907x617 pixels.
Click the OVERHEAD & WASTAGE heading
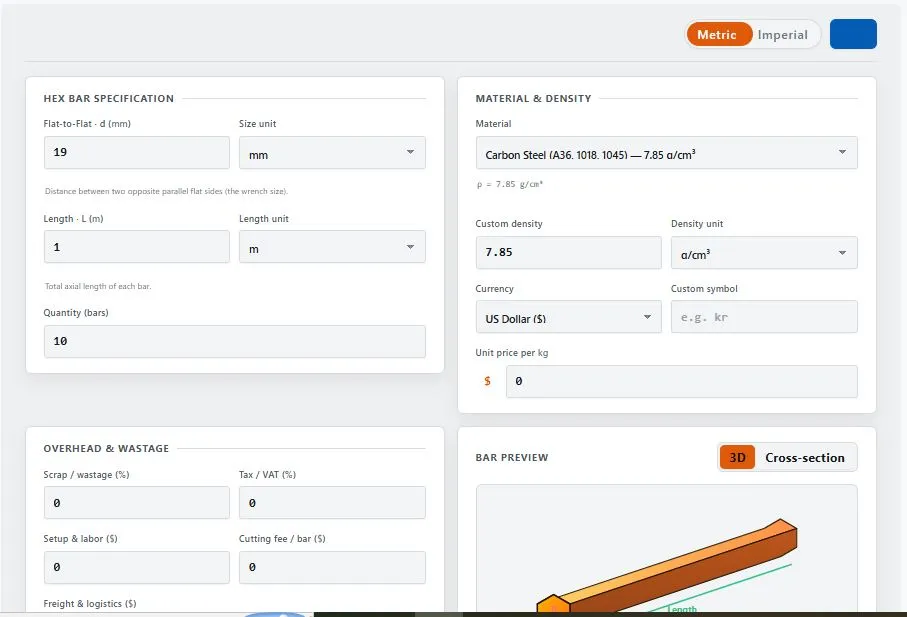[x=106, y=448]
